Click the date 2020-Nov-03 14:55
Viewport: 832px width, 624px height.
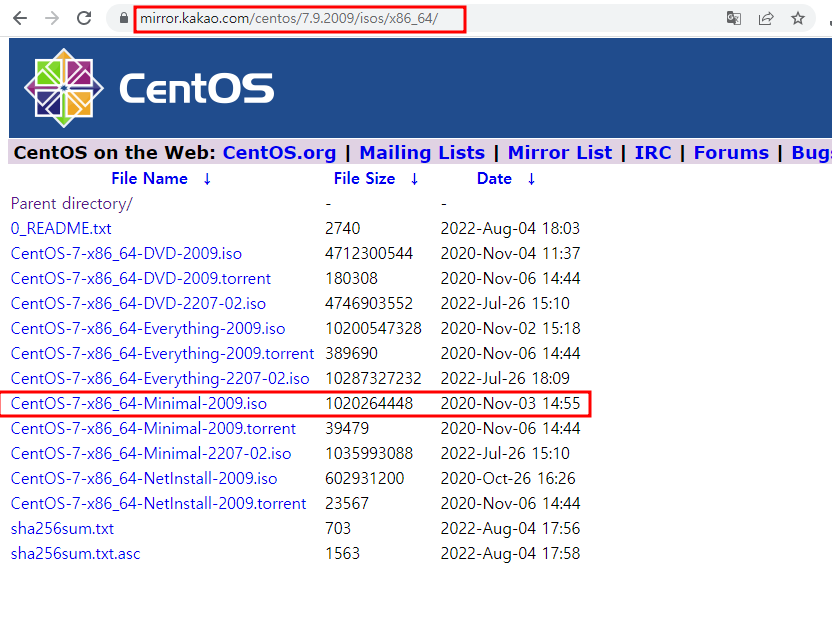[510, 403]
